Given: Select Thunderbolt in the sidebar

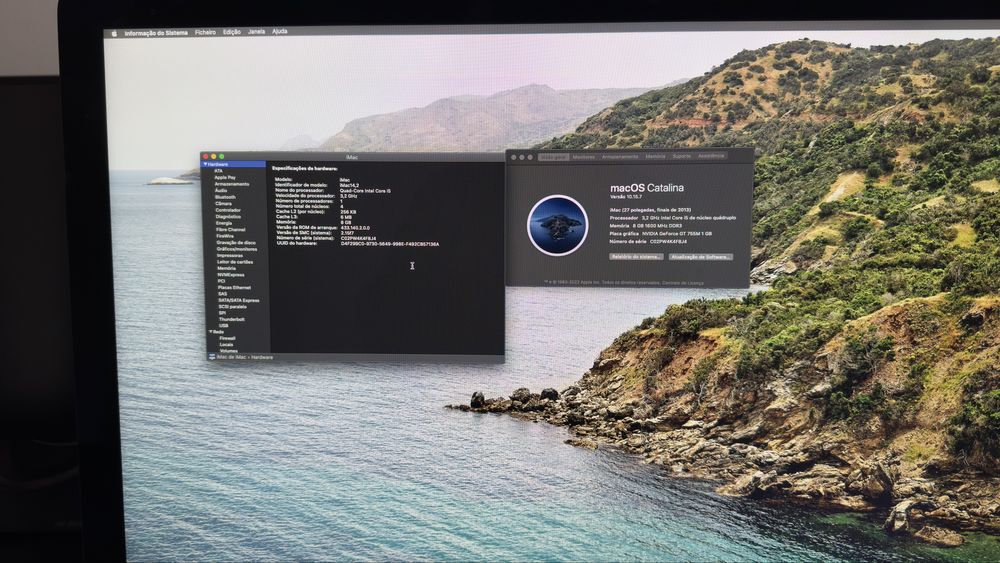Looking at the screenshot, I should click(x=232, y=319).
